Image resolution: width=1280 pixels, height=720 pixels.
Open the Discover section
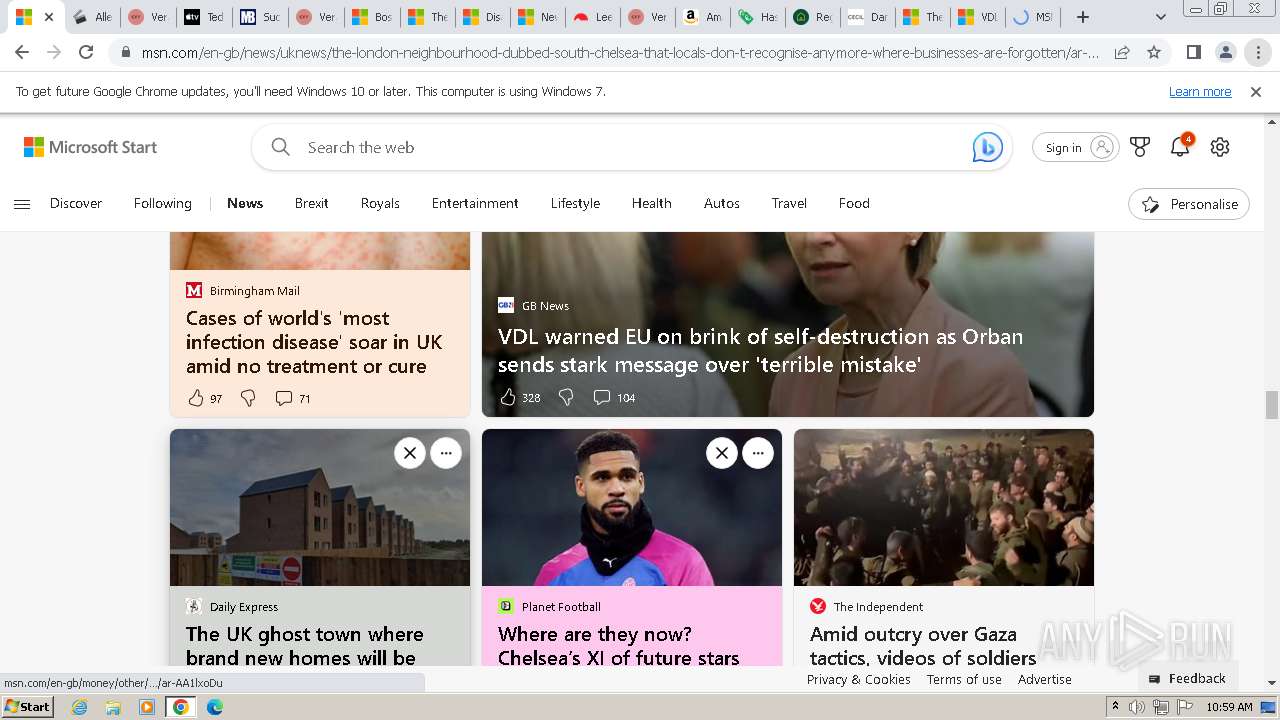tap(76, 203)
